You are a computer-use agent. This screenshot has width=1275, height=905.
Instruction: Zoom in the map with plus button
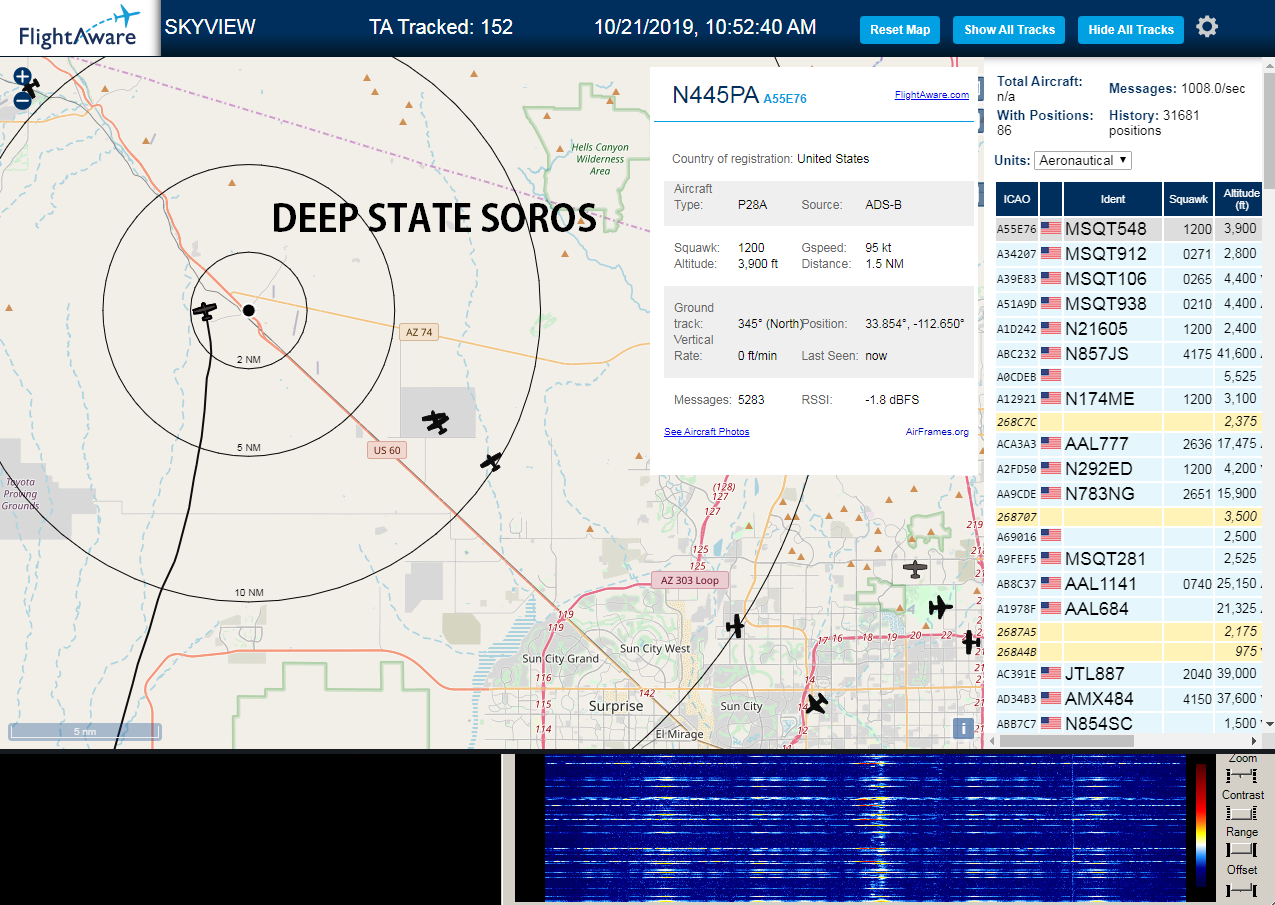23,77
